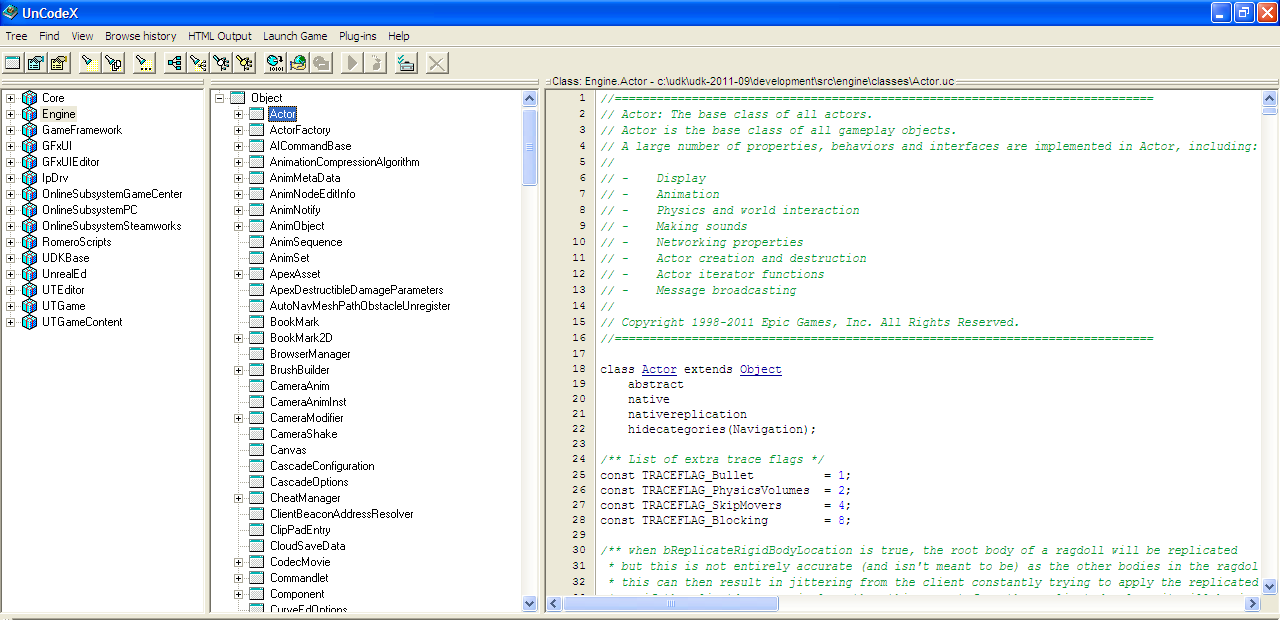1280x620 pixels.
Task: Click the GFxUI package cube icon
Action: coord(29,146)
